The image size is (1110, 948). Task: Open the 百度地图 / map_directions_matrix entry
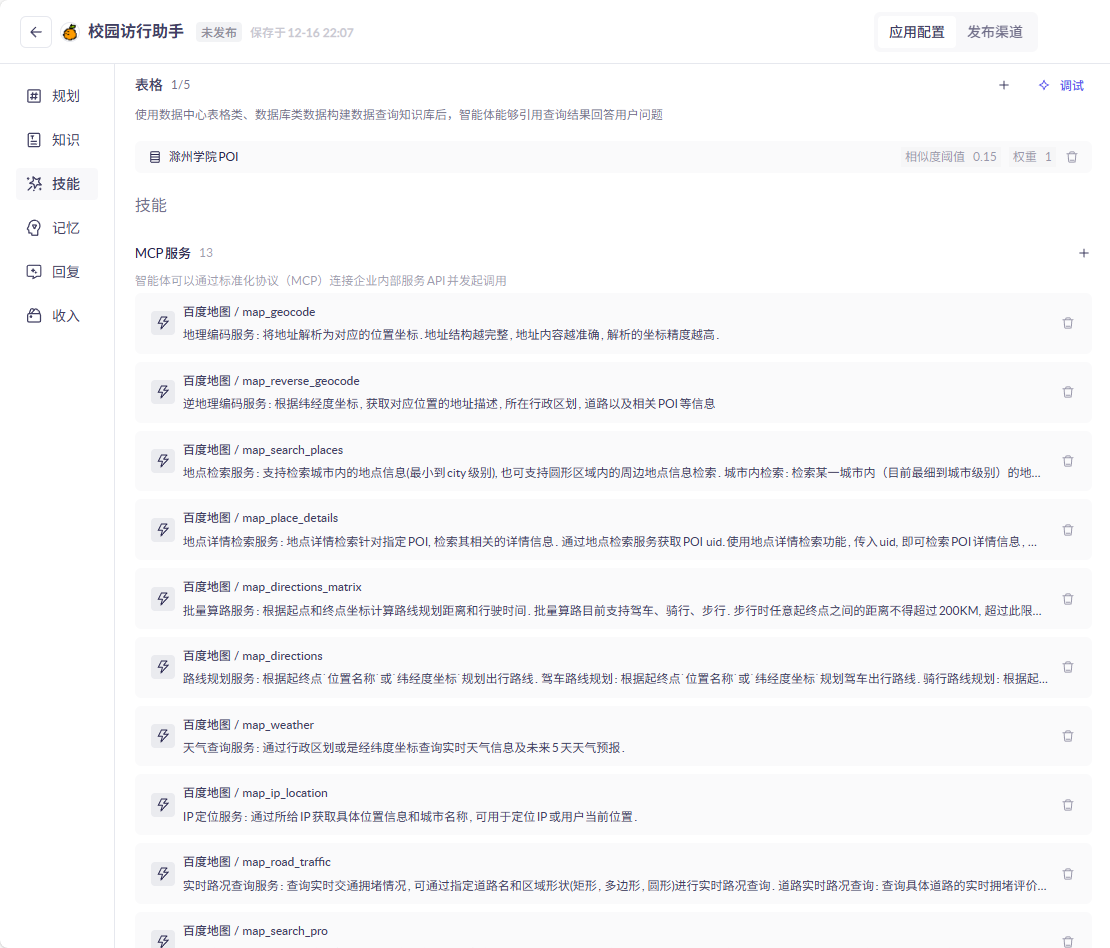tap(613, 599)
